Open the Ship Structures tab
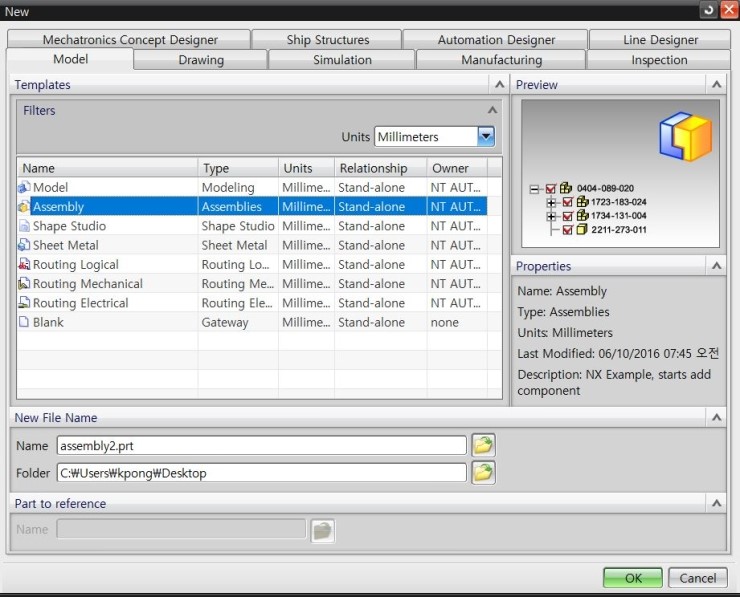The height and width of the screenshot is (597, 740). click(327, 40)
